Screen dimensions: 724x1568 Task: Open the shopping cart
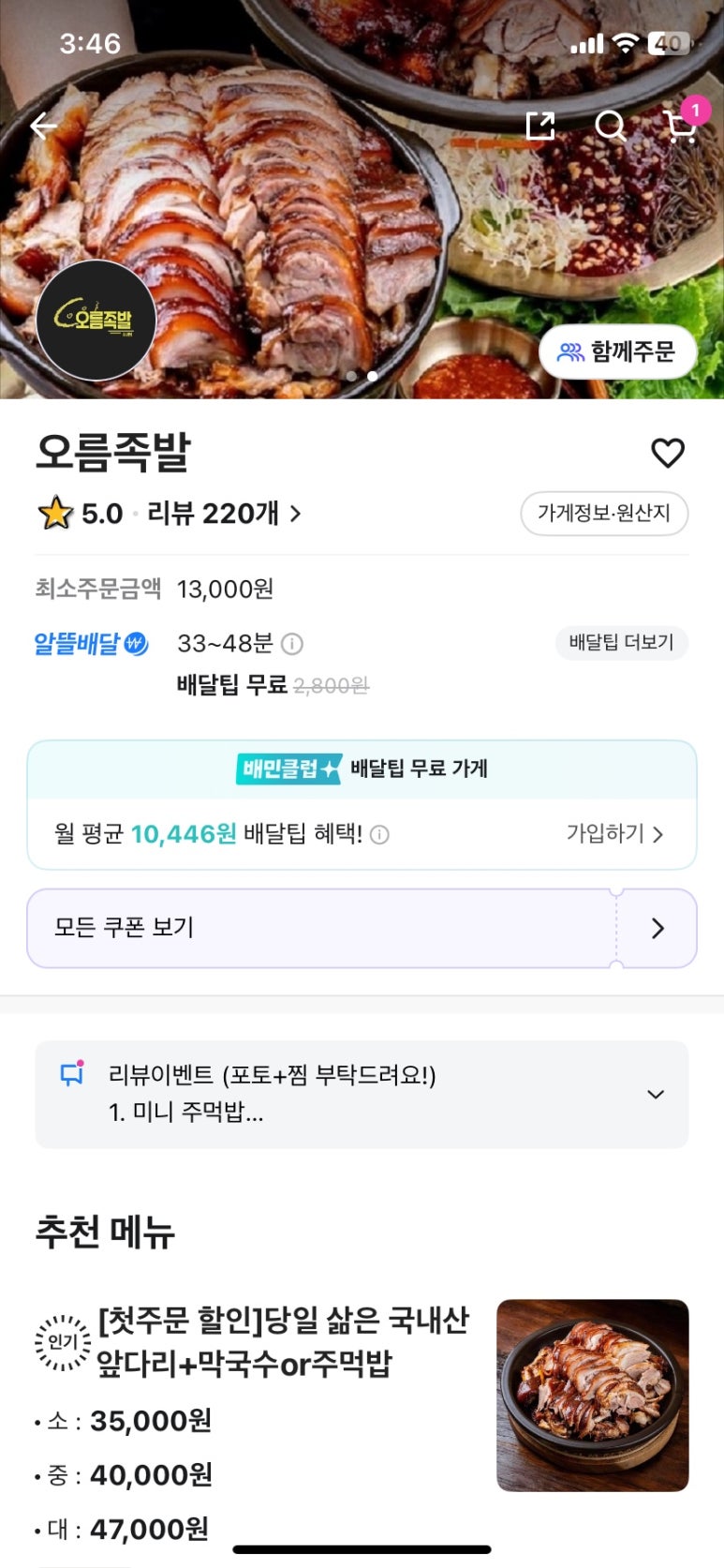pyautogui.click(x=681, y=126)
